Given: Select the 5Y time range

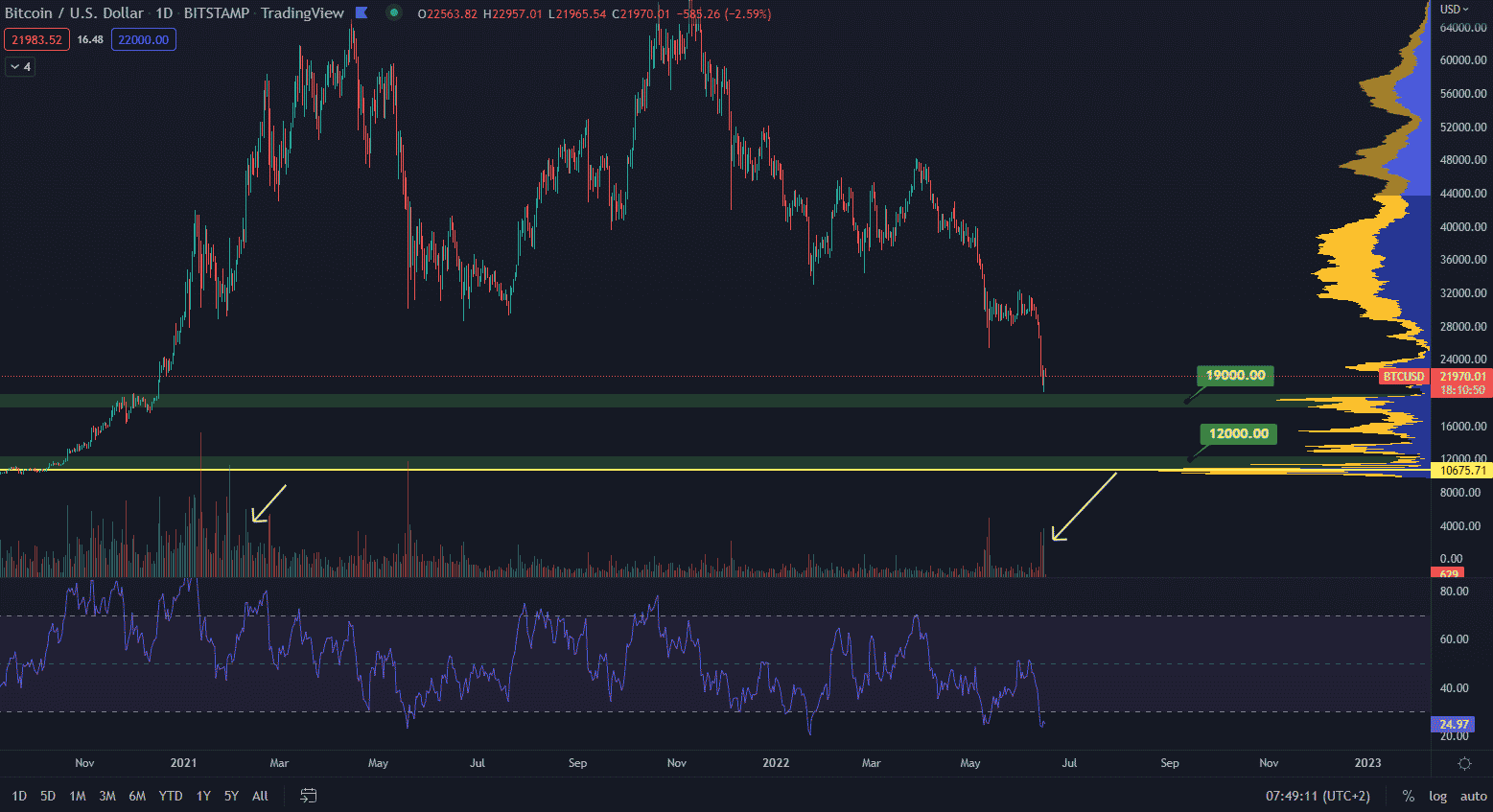Looking at the screenshot, I should click(x=231, y=796).
